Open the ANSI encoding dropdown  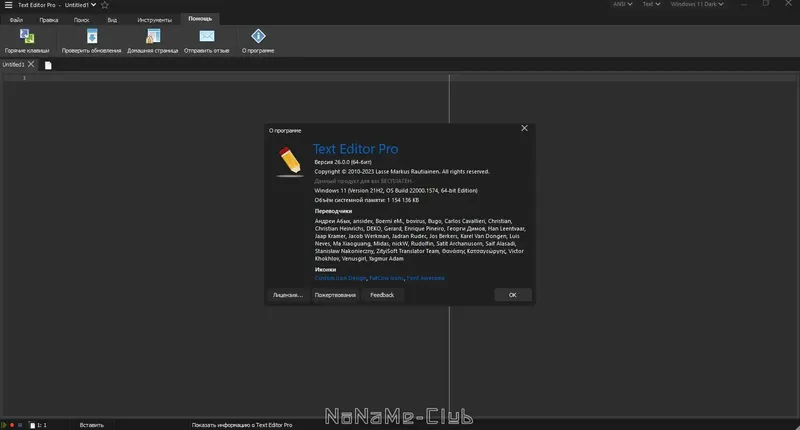pyautogui.click(x=622, y=4)
